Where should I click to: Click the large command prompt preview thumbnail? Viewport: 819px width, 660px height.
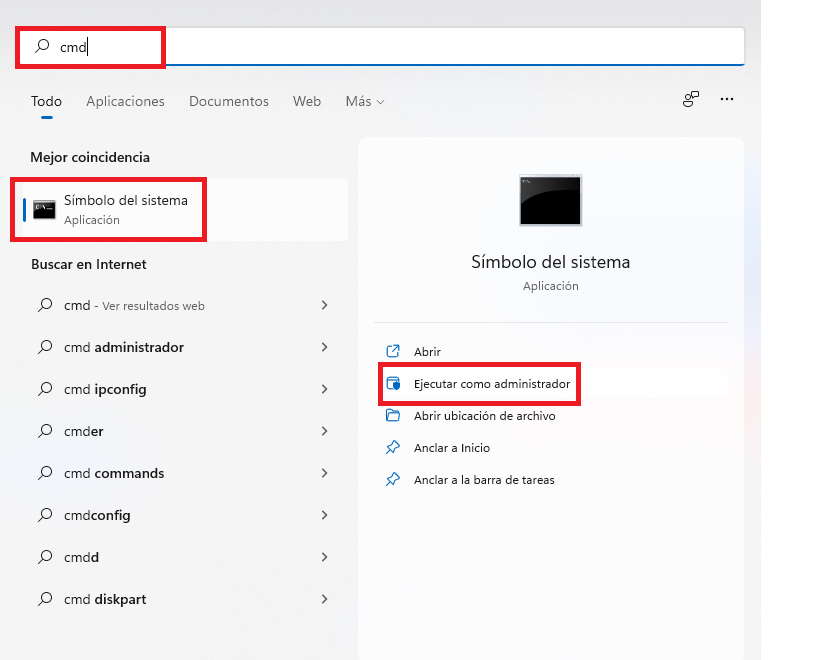click(x=550, y=200)
